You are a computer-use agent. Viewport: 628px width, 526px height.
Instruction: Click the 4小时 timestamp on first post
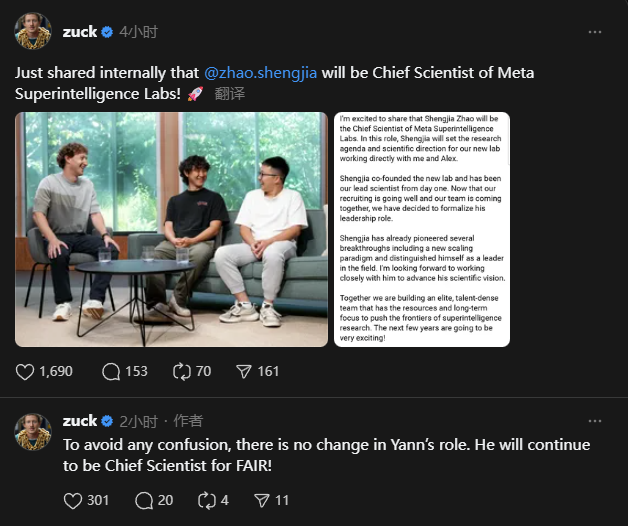point(138,32)
